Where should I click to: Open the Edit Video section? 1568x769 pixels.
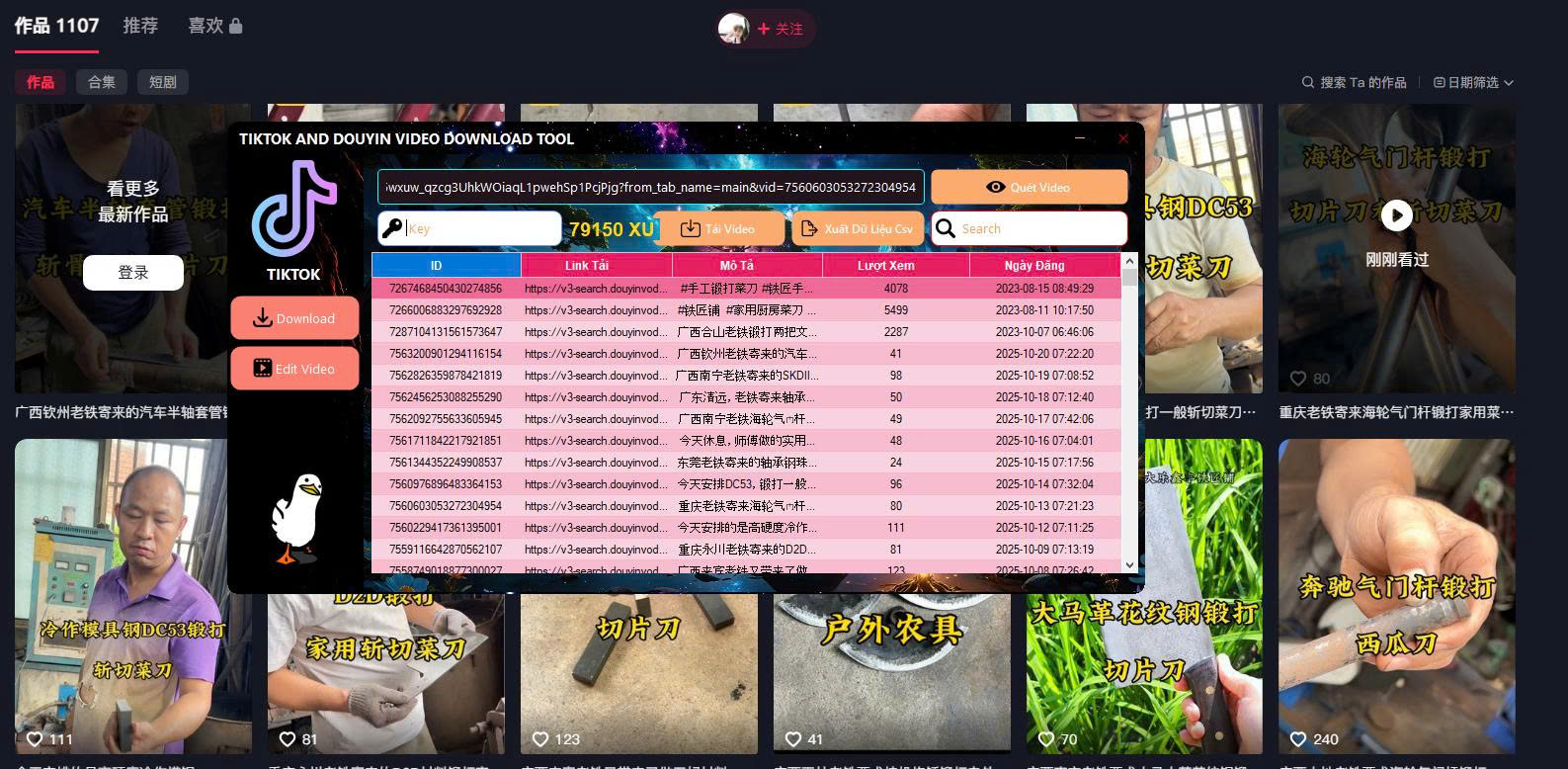(294, 369)
